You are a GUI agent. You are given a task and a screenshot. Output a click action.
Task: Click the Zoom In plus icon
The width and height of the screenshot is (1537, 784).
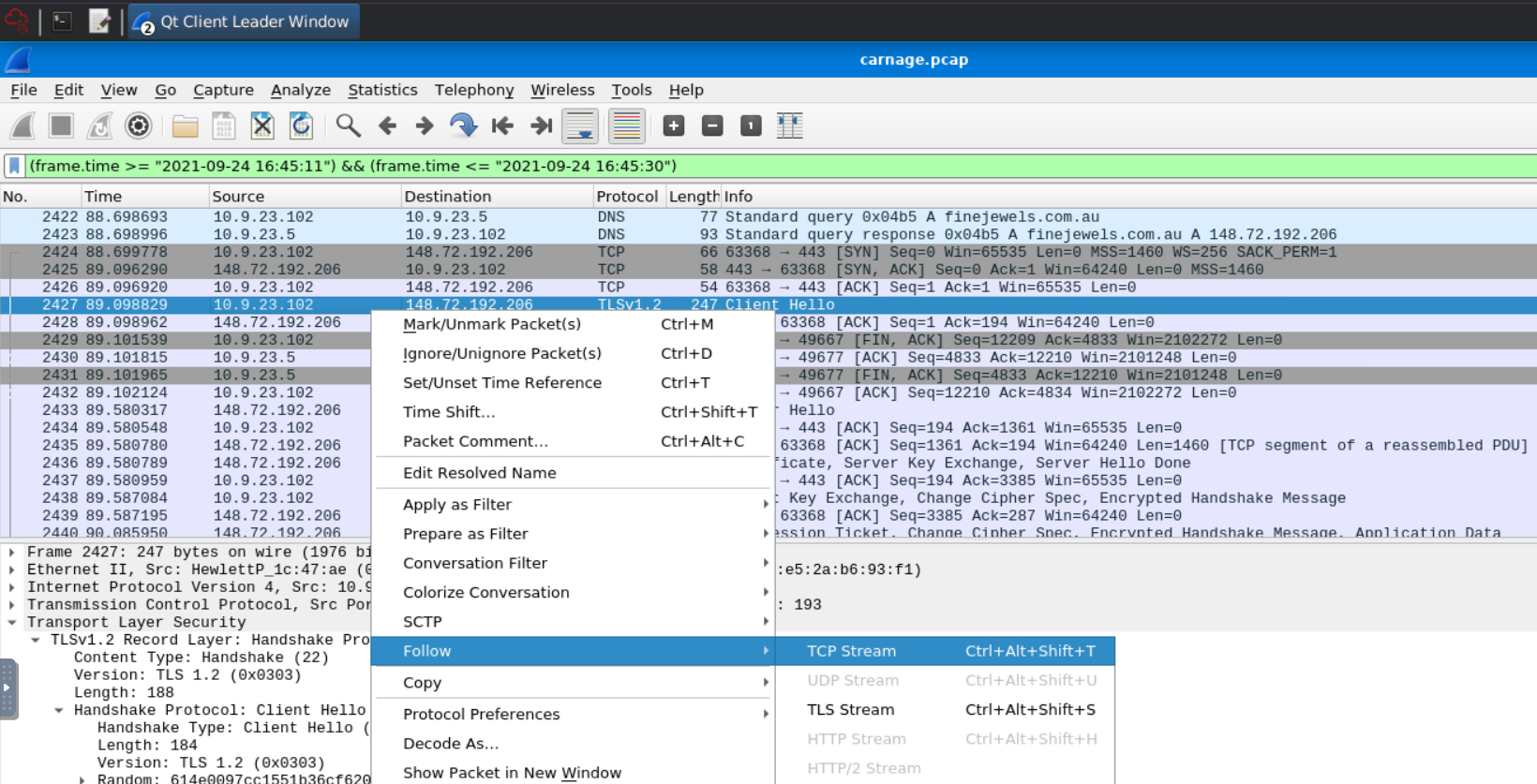tap(674, 126)
